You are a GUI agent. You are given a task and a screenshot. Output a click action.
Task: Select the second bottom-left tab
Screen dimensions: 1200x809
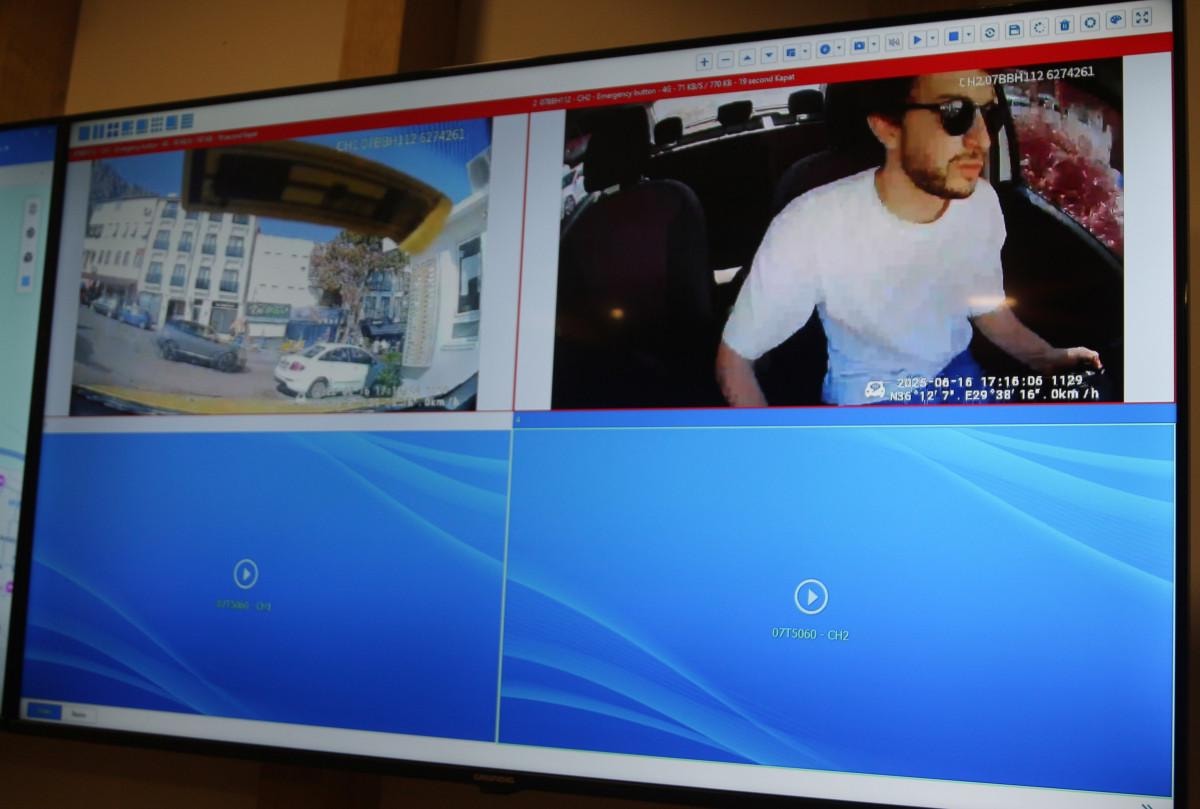point(78,715)
